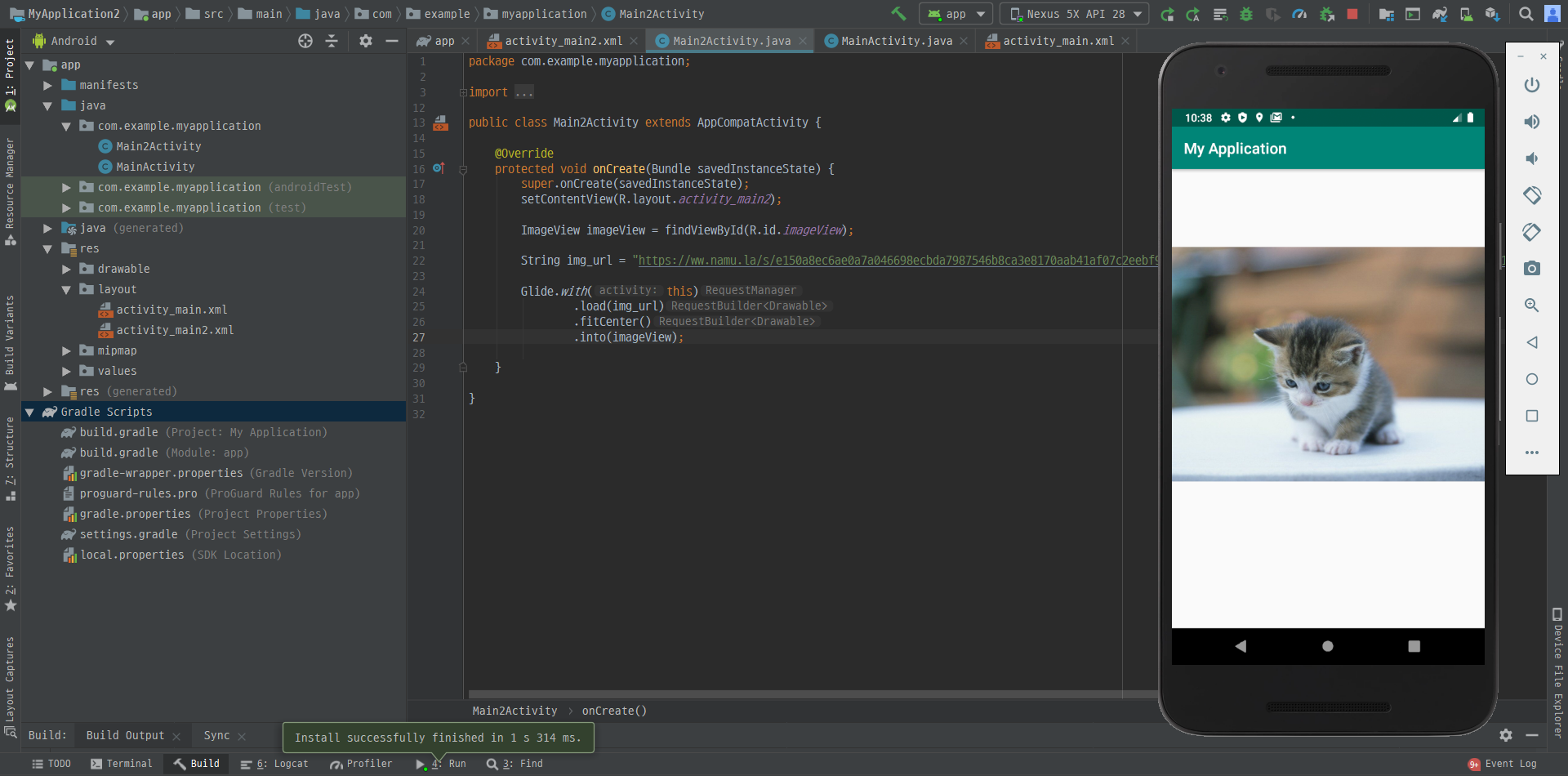The width and height of the screenshot is (1568, 776).
Task: Rotate emulator left
Action: pyautogui.click(x=1532, y=195)
